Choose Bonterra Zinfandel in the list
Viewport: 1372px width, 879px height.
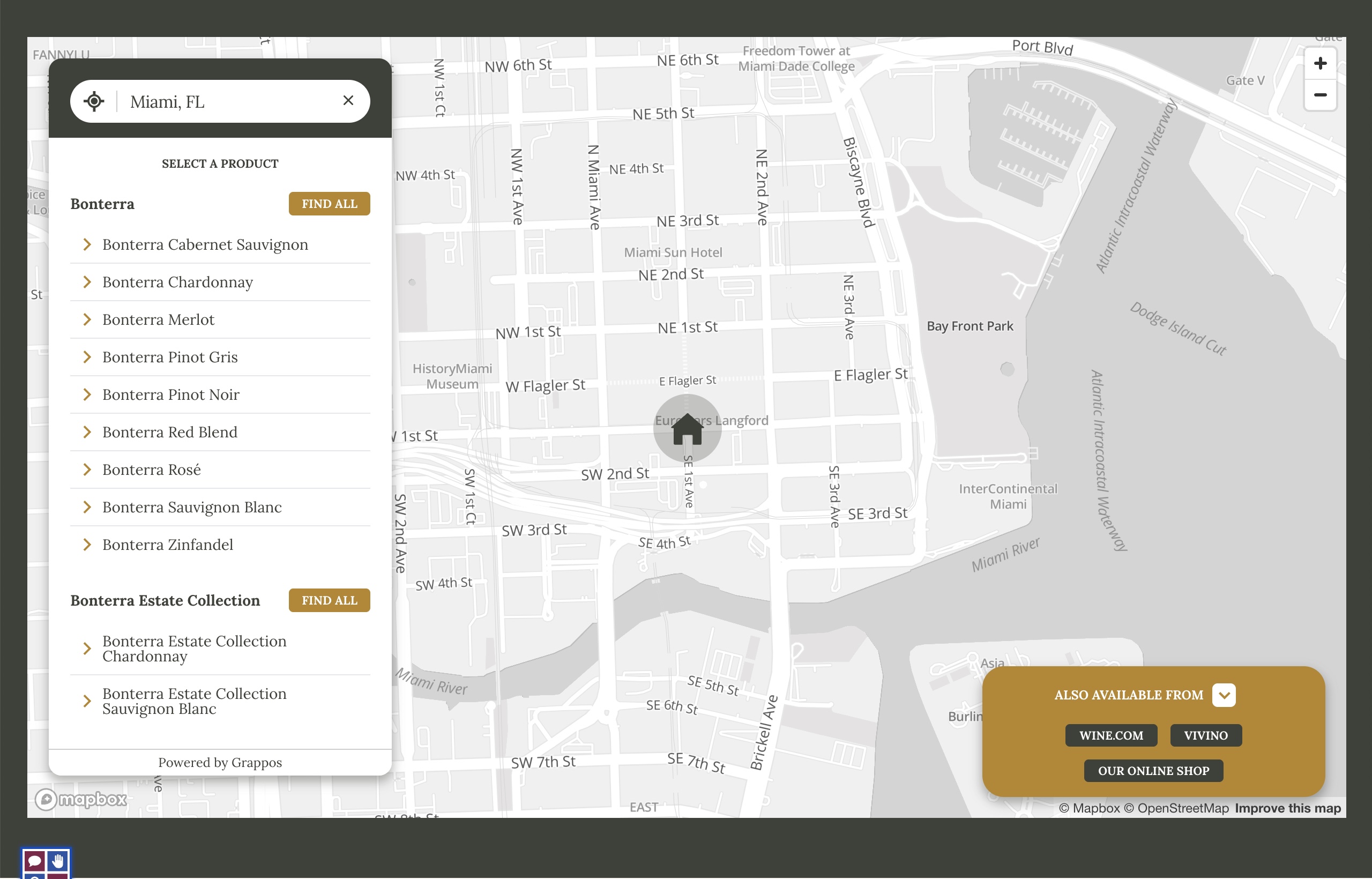point(167,545)
